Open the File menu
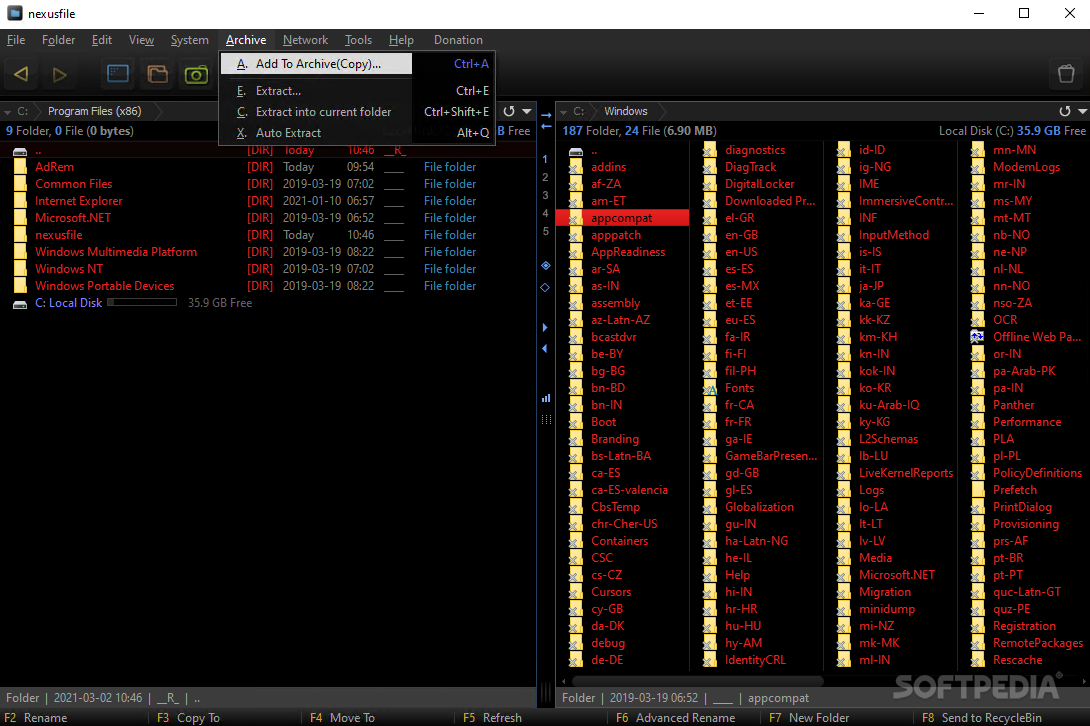This screenshot has height=726, width=1090. point(16,40)
